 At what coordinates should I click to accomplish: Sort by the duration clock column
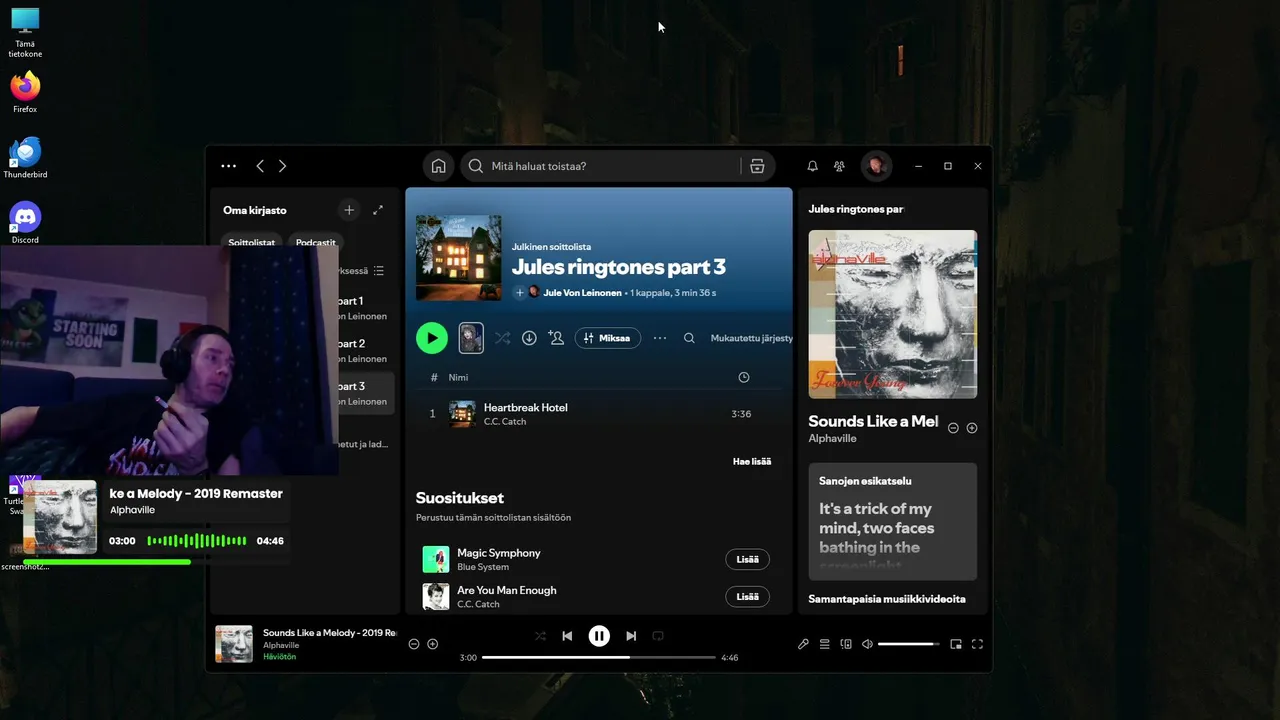point(743,377)
